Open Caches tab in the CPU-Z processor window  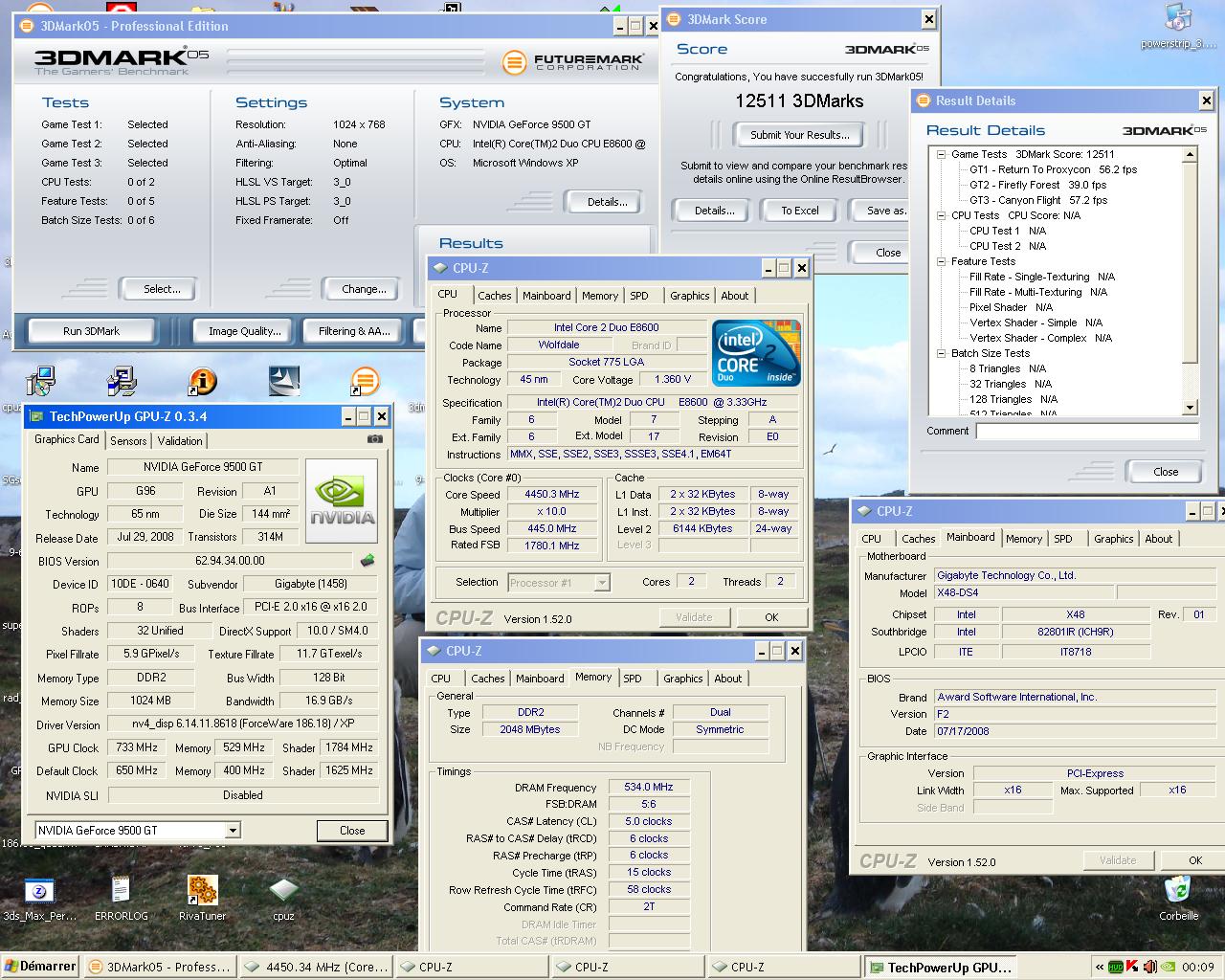coord(495,296)
